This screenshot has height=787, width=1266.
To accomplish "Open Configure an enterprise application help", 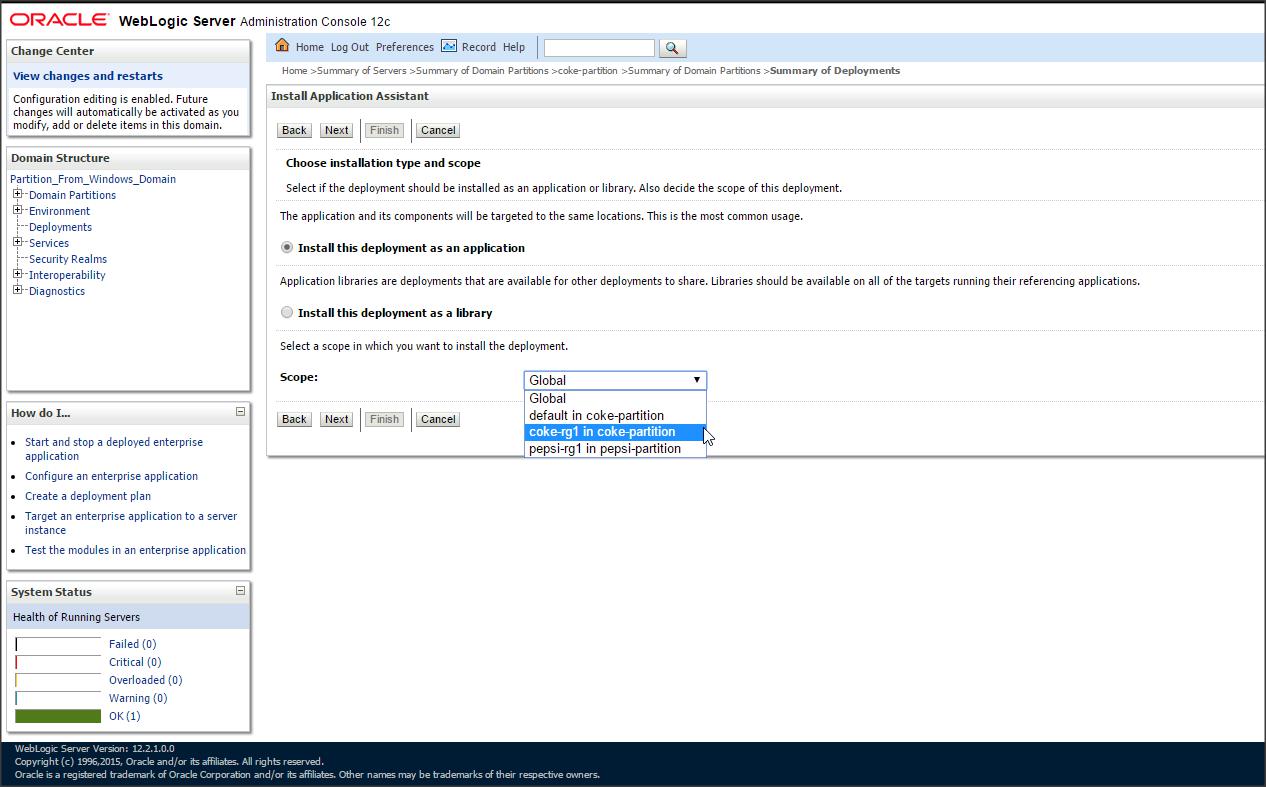I will coord(111,476).
